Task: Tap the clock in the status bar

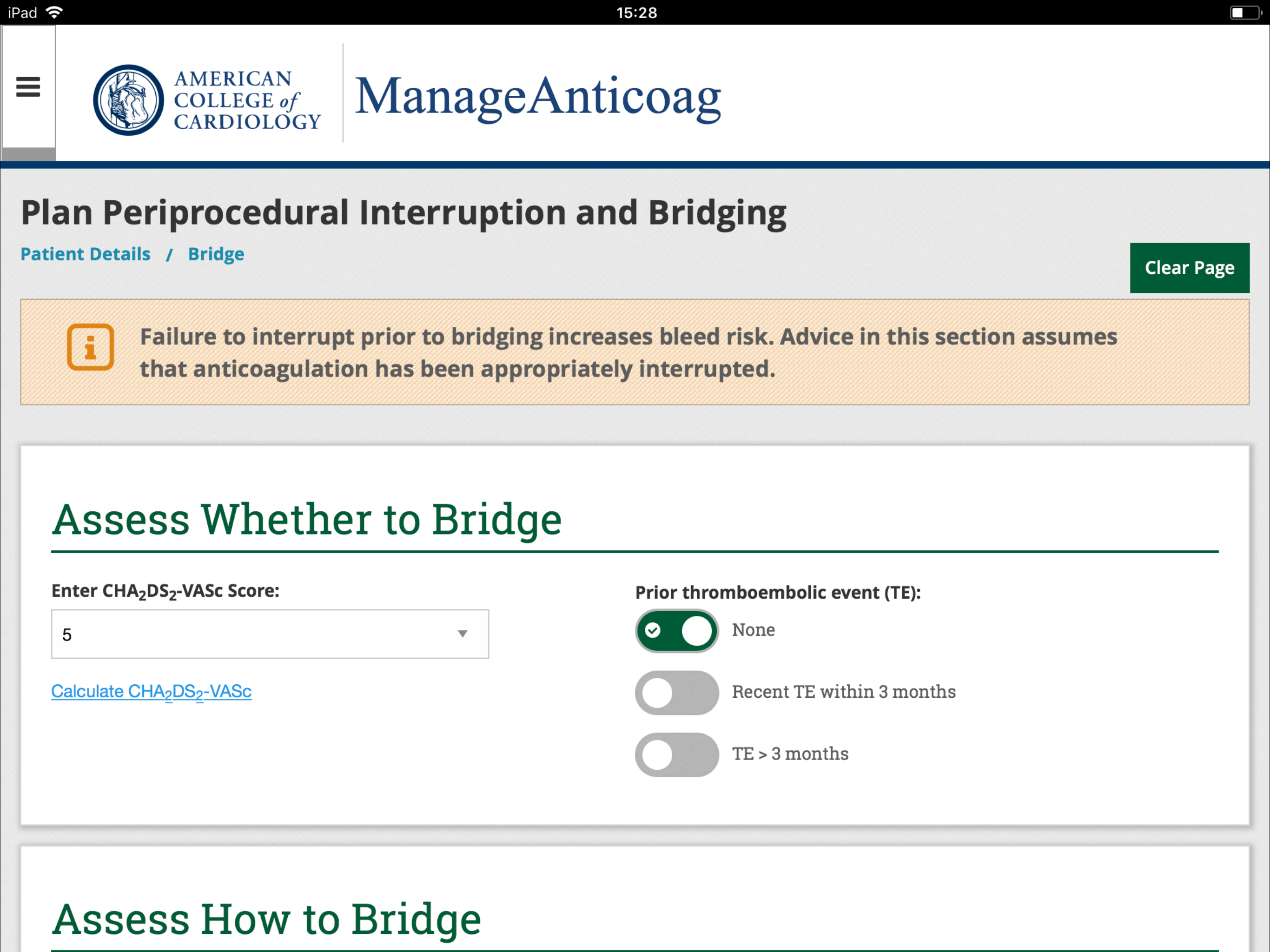Action: tap(636, 12)
